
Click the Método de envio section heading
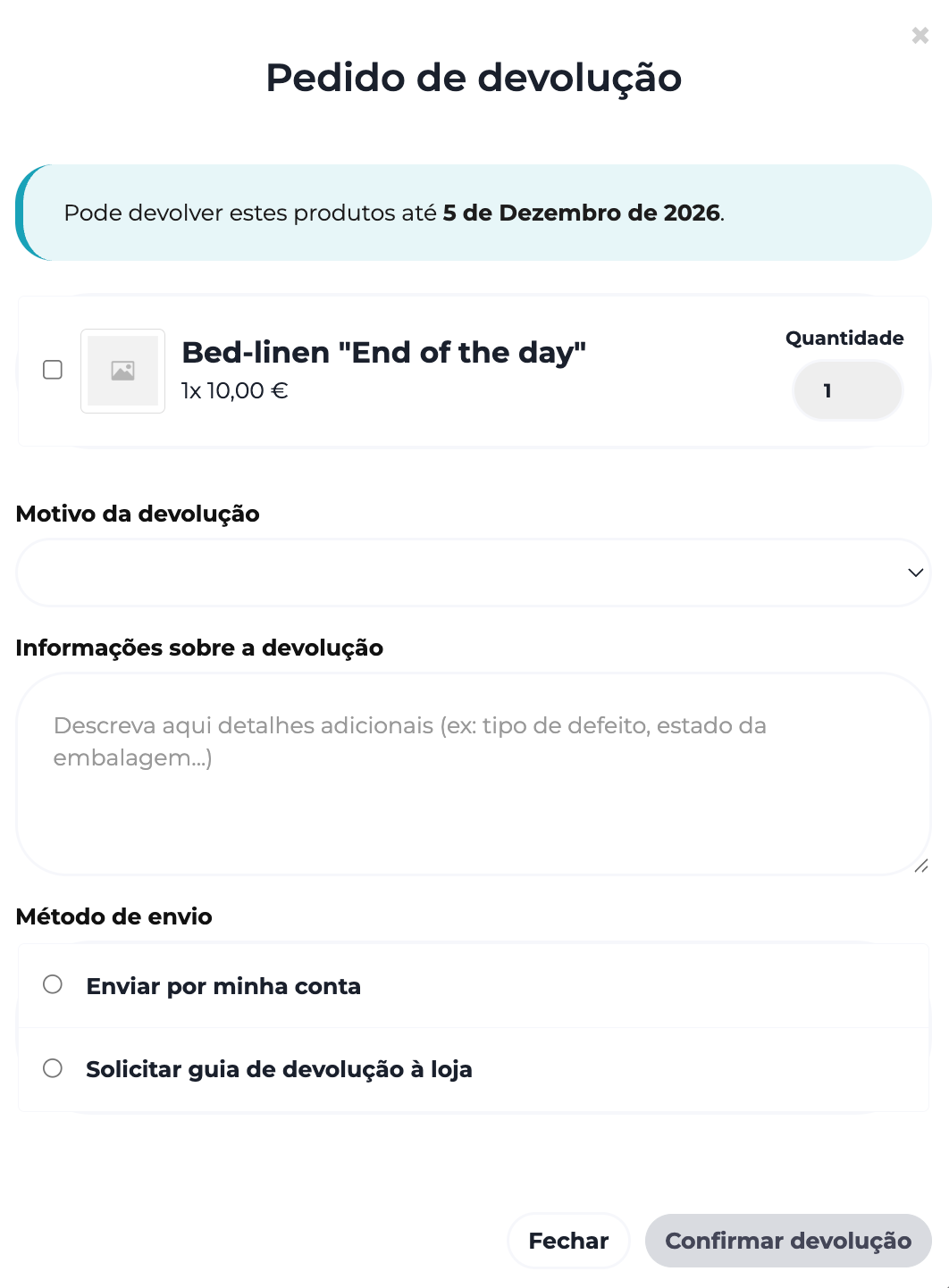(113, 916)
